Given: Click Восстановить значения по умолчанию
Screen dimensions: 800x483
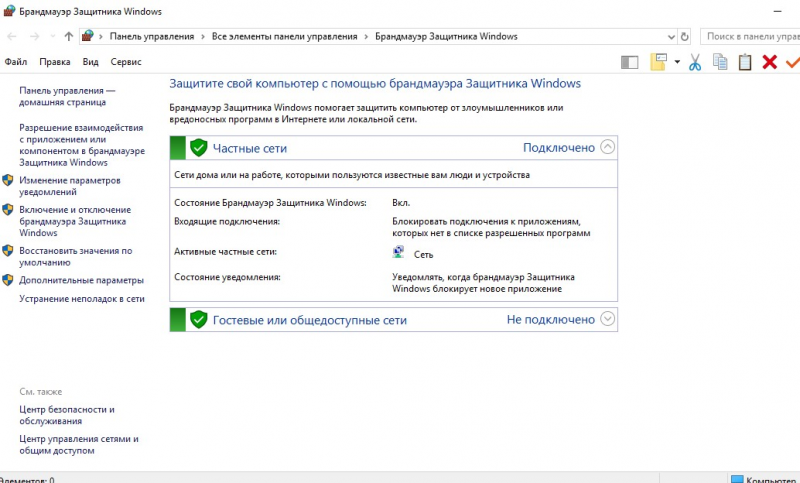Looking at the screenshot, I should click(x=76, y=257).
